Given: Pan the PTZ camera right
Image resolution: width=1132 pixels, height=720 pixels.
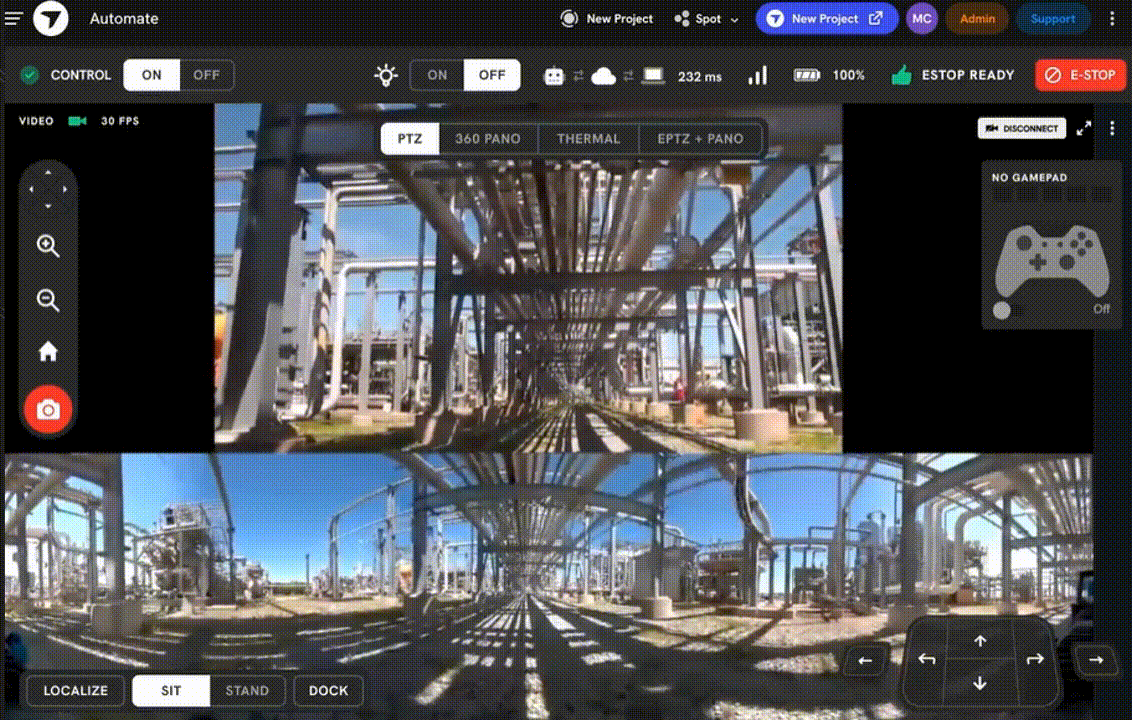Looking at the screenshot, I should (65, 189).
